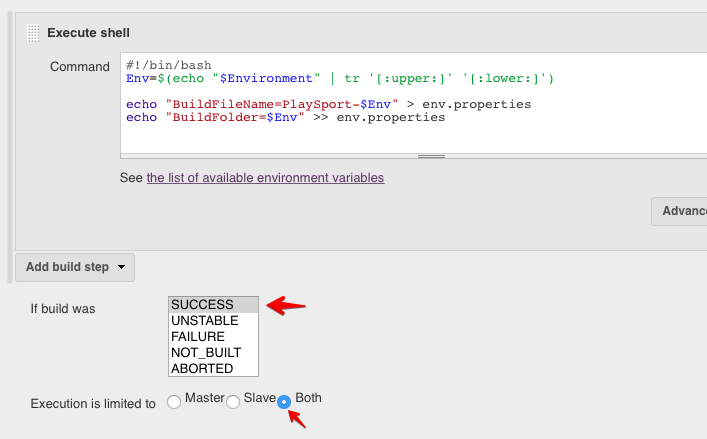The image size is (707, 439).
Task: Click the BuildFolder echo line in the script
Action: tap(285, 118)
